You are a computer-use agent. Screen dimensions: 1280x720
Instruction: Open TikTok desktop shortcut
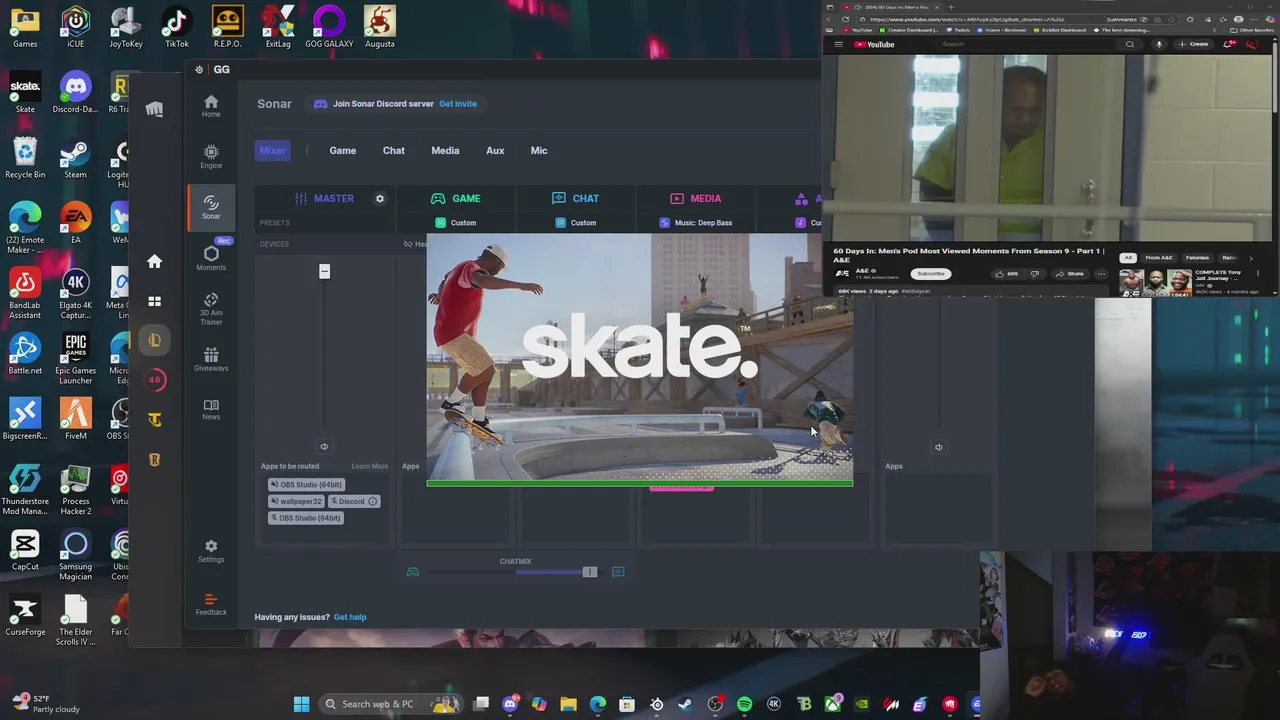click(x=177, y=28)
